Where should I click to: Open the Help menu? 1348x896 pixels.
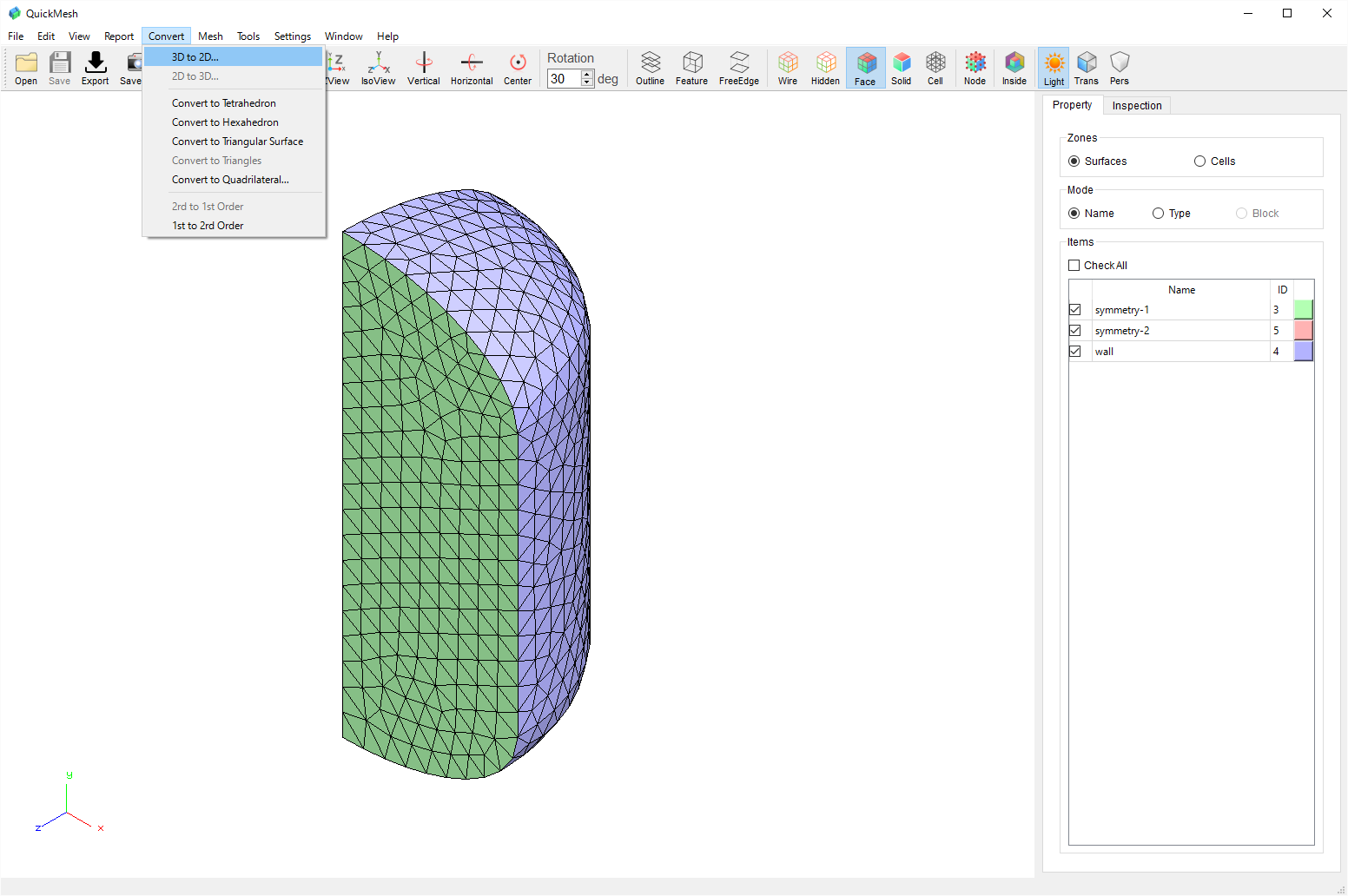point(387,36)
